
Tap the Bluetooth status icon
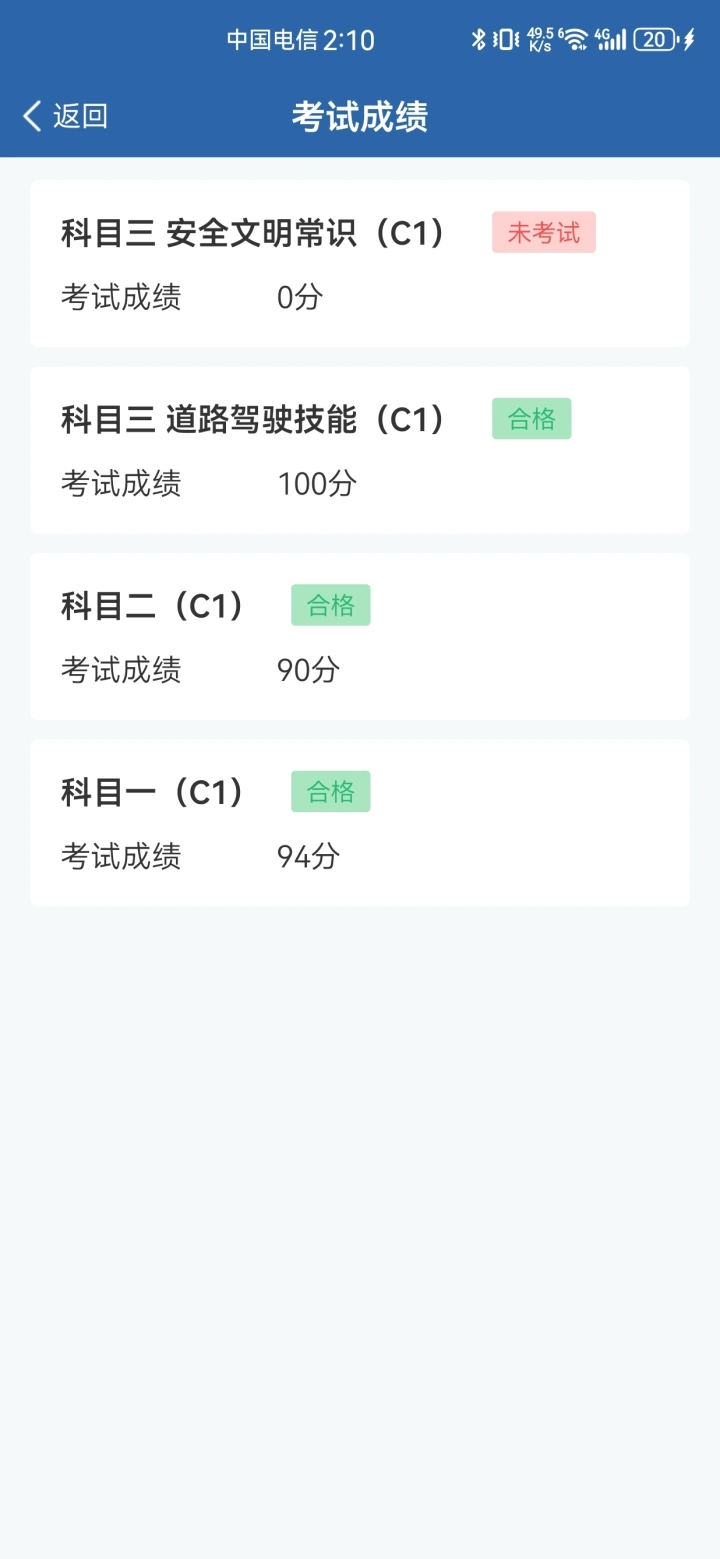[479, 39]
